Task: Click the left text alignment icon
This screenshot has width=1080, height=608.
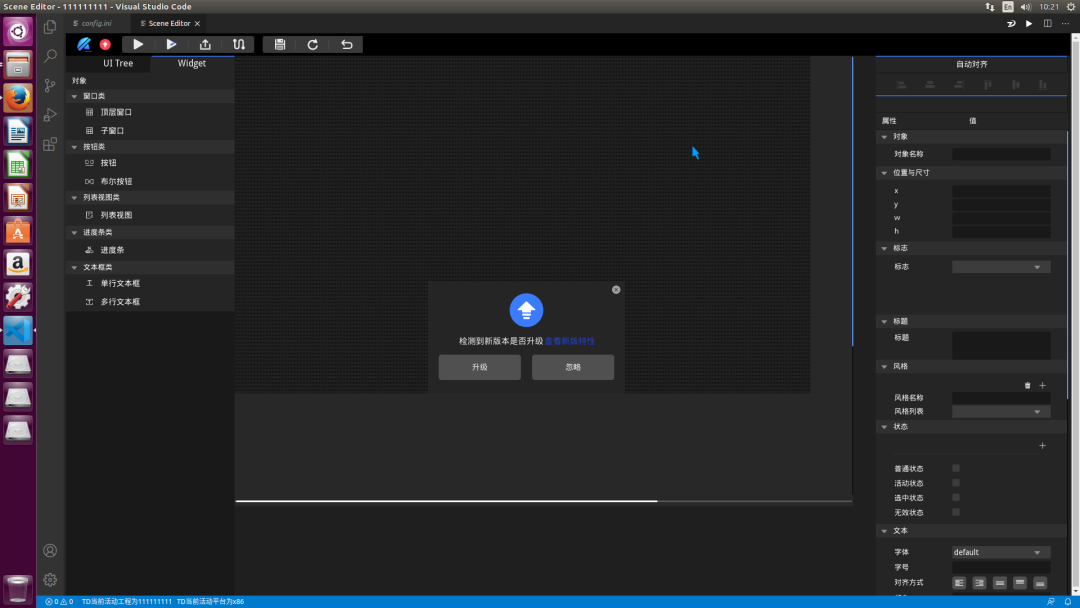Action: pyautogui.click(x=959, y=582)
